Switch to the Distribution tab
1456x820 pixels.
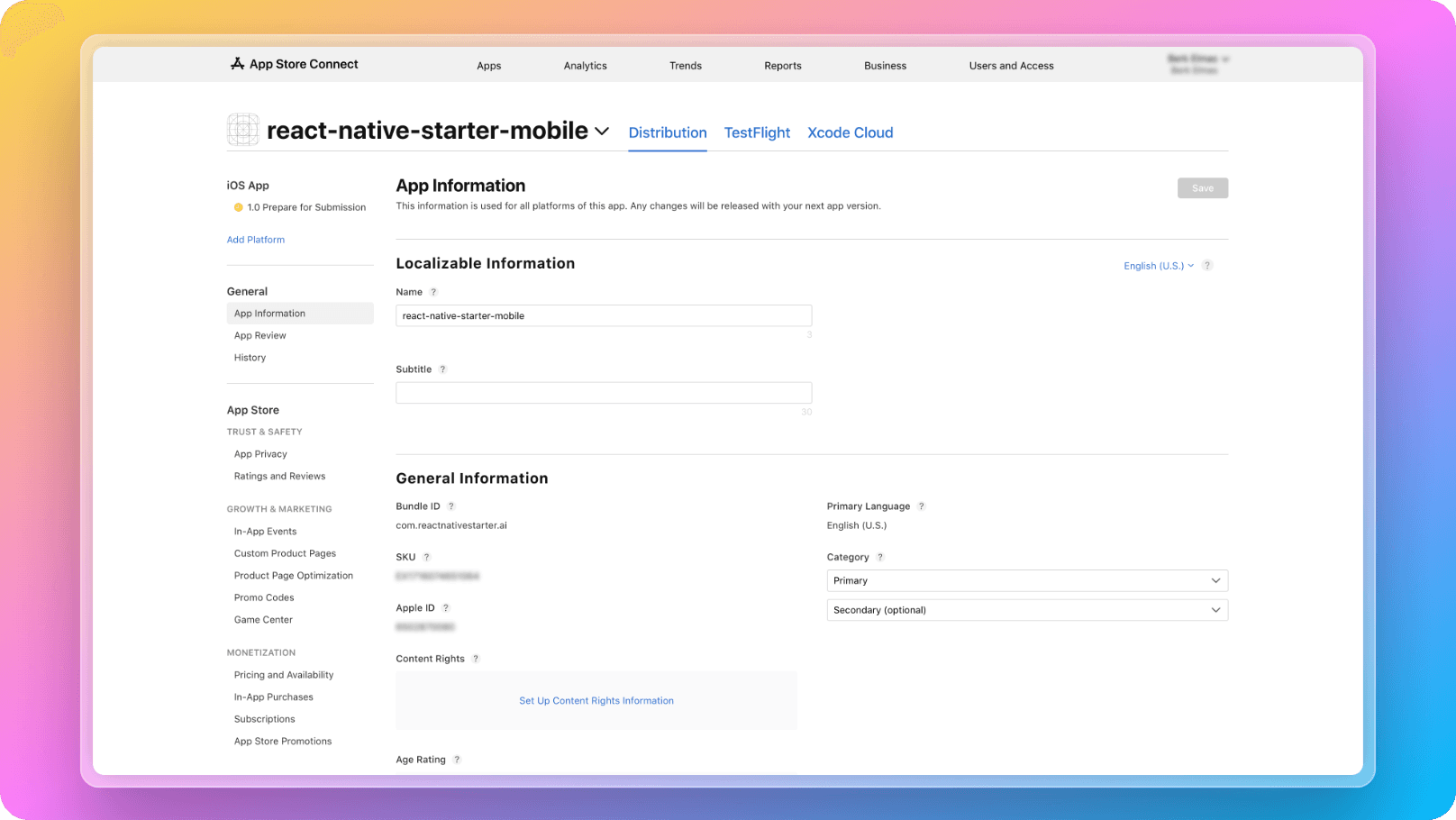click(x=668, y=132)
